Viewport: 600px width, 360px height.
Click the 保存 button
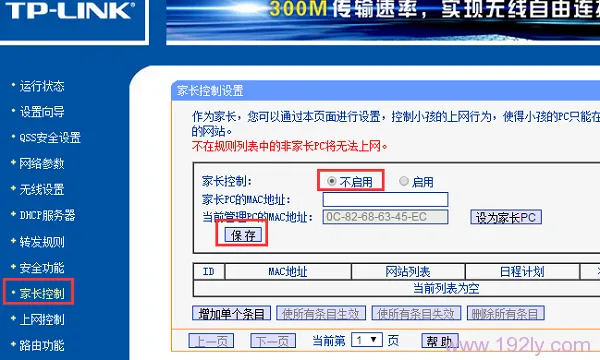[x=243, y=235]
